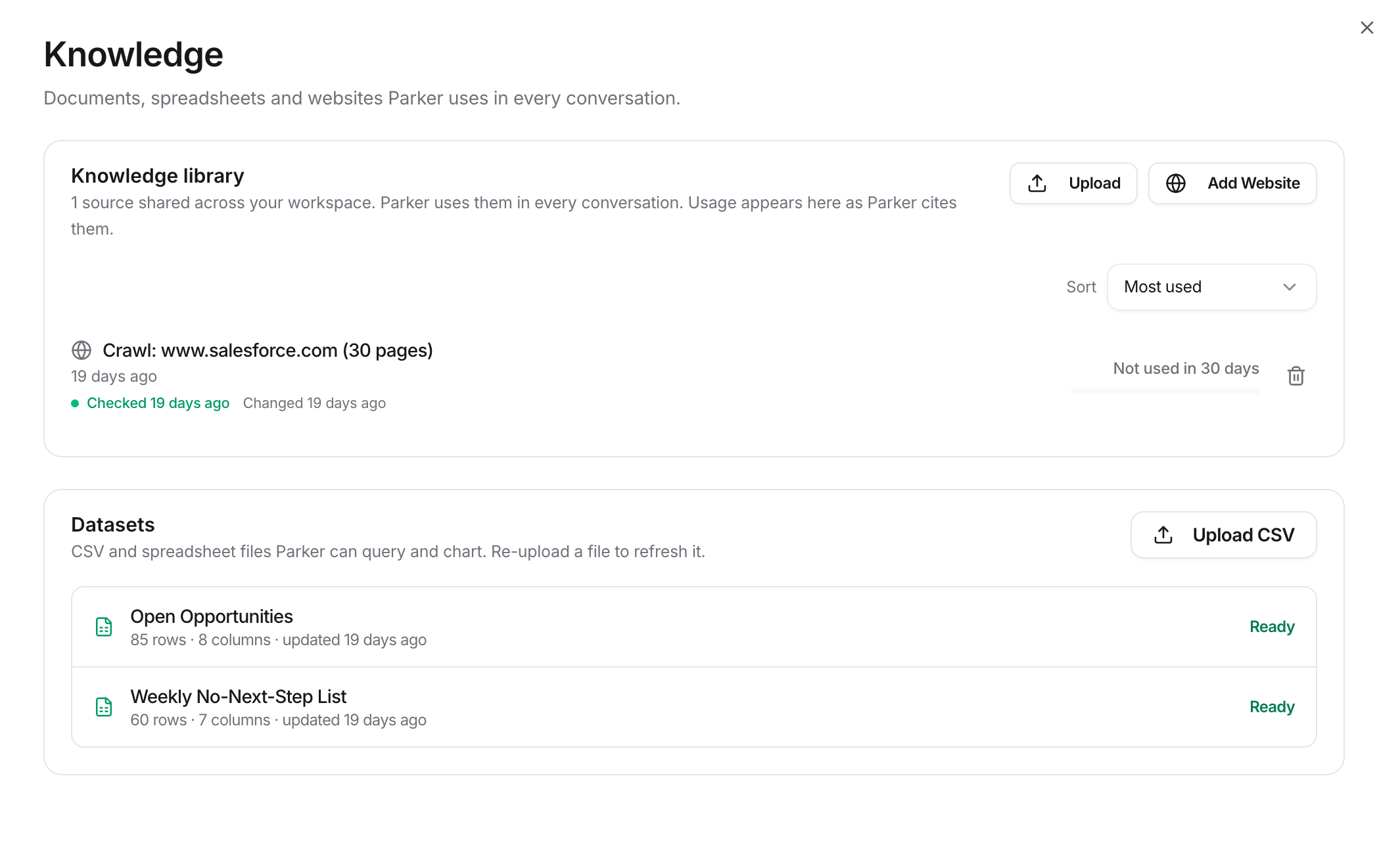This screenshot has height=841, width=1400.
Task: Click the Ready status for Open Opportunities
Action: pyautogui.click(x=1272, y=627)
